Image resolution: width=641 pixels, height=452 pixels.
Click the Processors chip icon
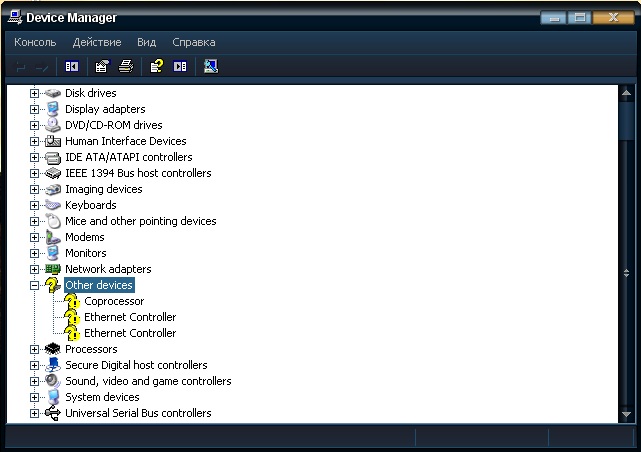point(53,349)
